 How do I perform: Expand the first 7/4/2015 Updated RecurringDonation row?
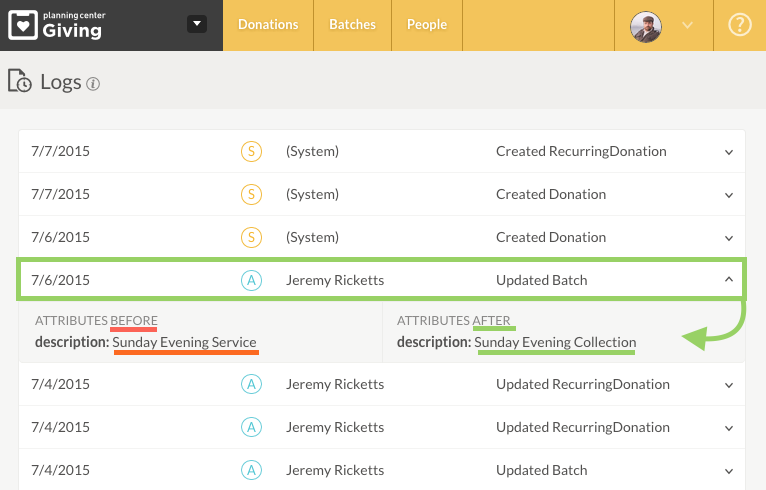point(728,385)
